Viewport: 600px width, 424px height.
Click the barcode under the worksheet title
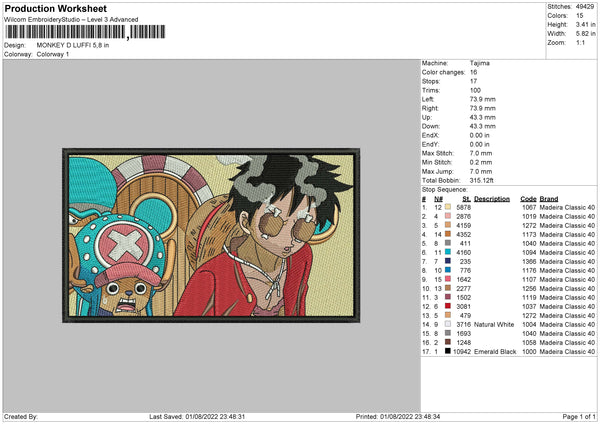pyautogui.click(x=85, y=32)
